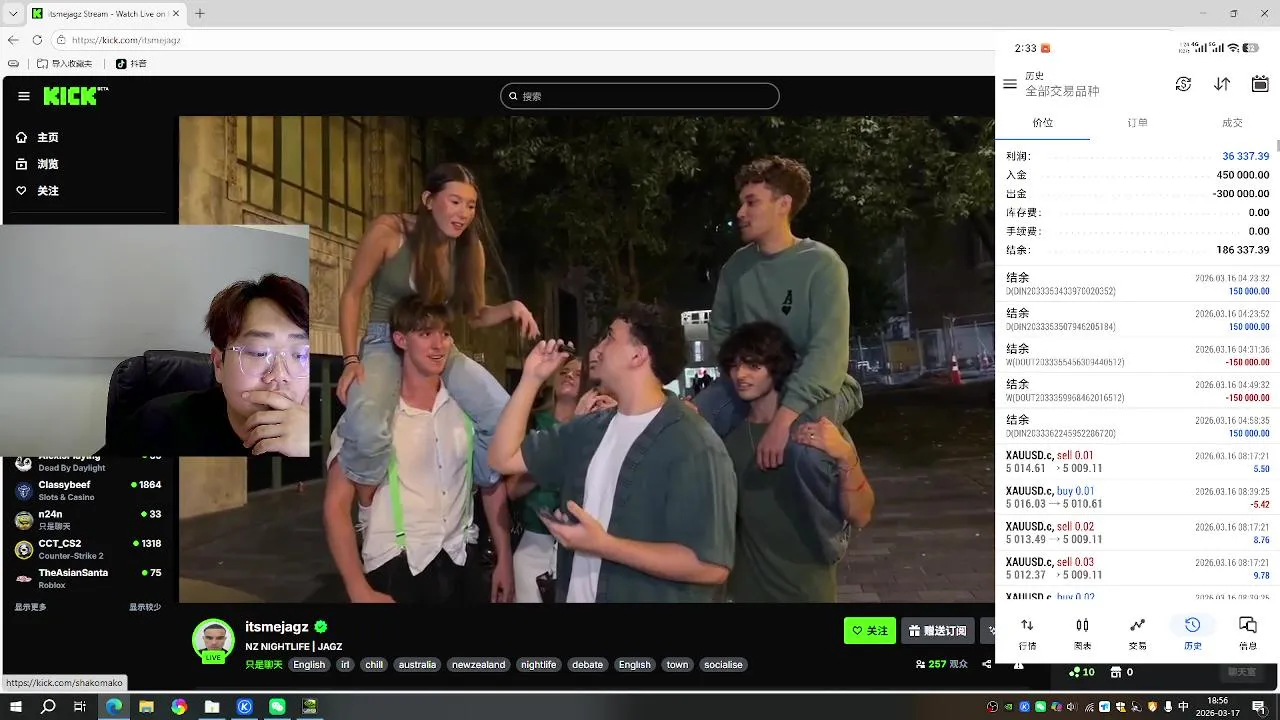Open TheAsianSanta channel in sidebar
Viewport: 1280px width, 720px height.
88,578
